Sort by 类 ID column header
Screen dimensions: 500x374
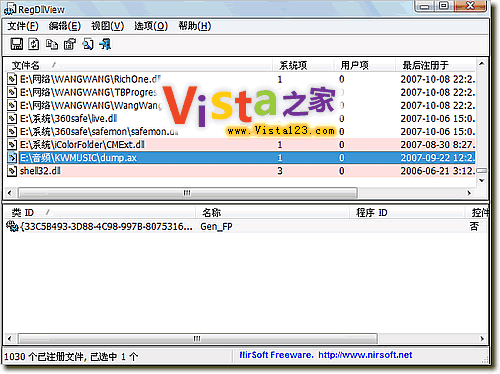99,212
